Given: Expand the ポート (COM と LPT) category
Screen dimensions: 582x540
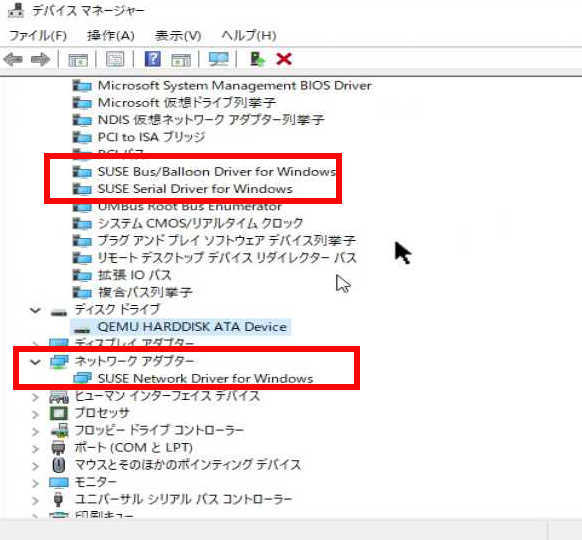Looking at the screenshot, I should pyautogui.click(x=35, y=448).
